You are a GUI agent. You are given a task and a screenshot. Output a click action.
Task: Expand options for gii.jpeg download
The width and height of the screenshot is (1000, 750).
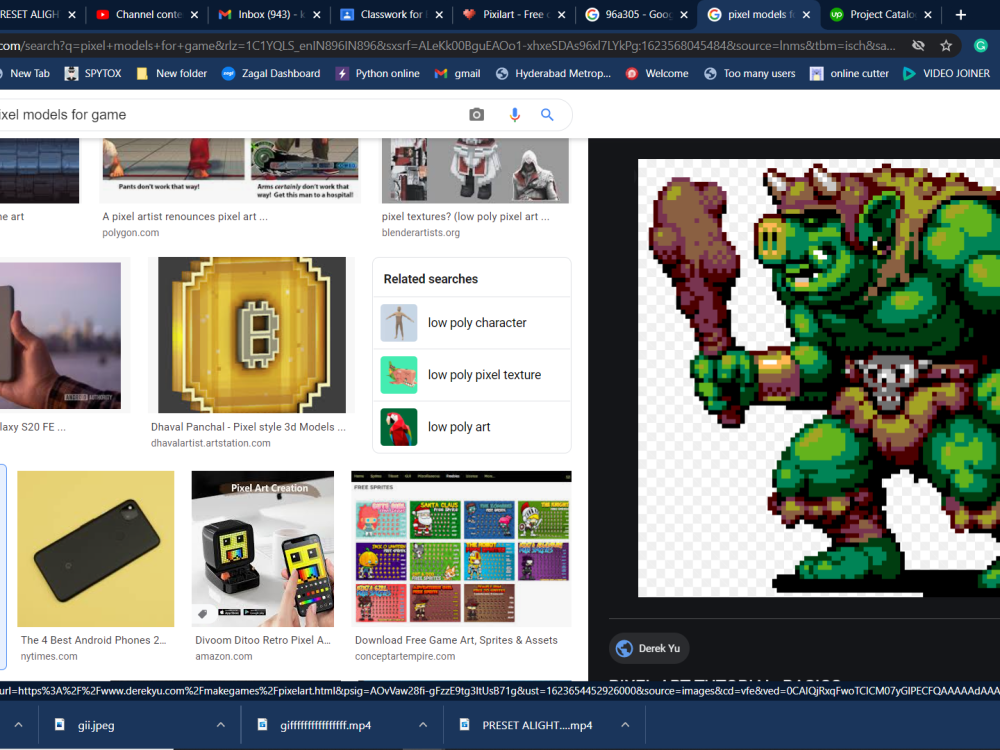(x=221, y=725)
